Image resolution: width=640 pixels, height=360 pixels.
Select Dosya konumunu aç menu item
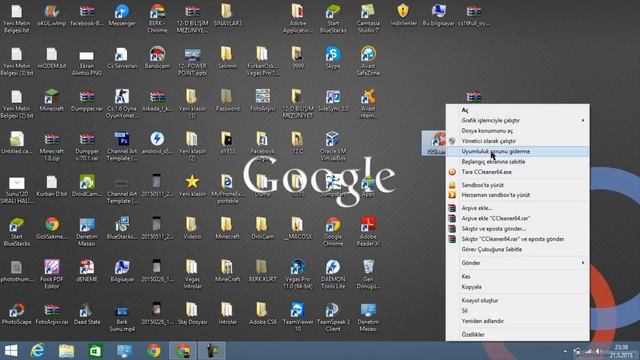pos(518,131)
